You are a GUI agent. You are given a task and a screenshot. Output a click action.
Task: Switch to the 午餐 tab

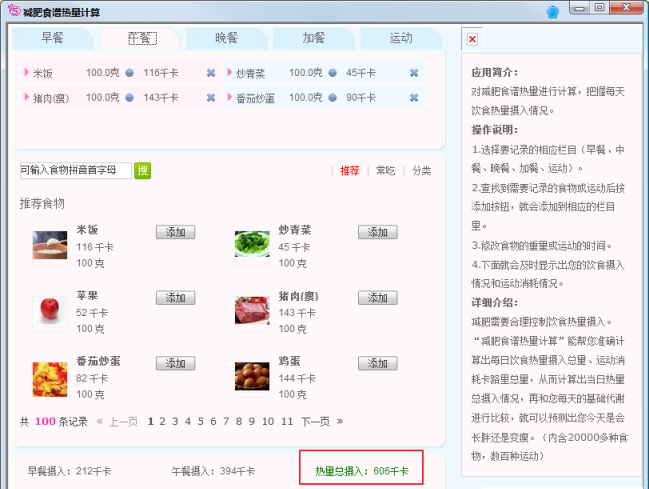click(142, 39)
